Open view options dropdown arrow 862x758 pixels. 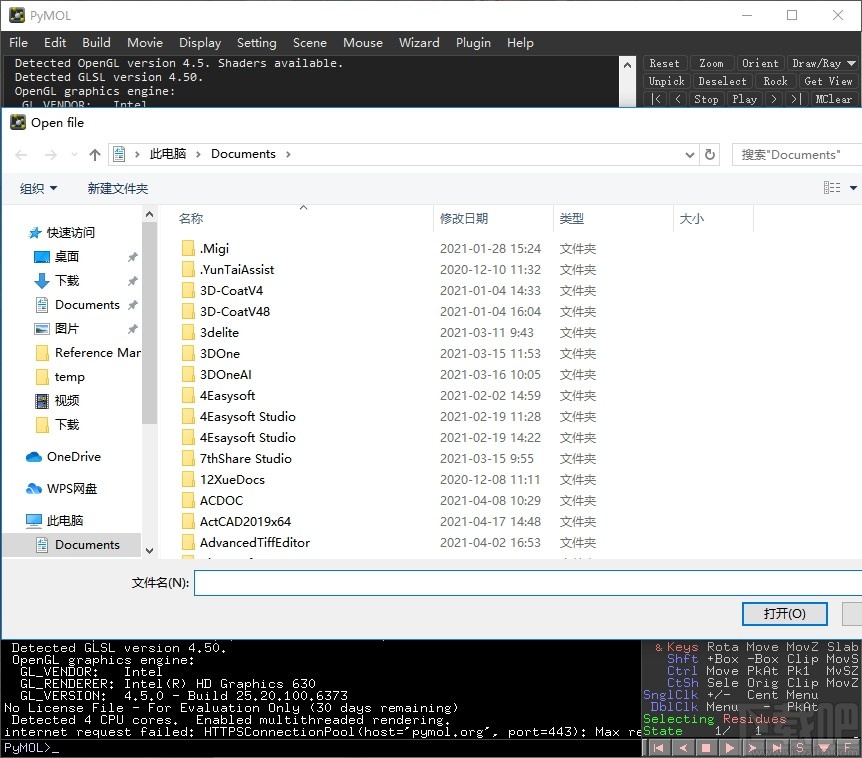tap(853, 188)
